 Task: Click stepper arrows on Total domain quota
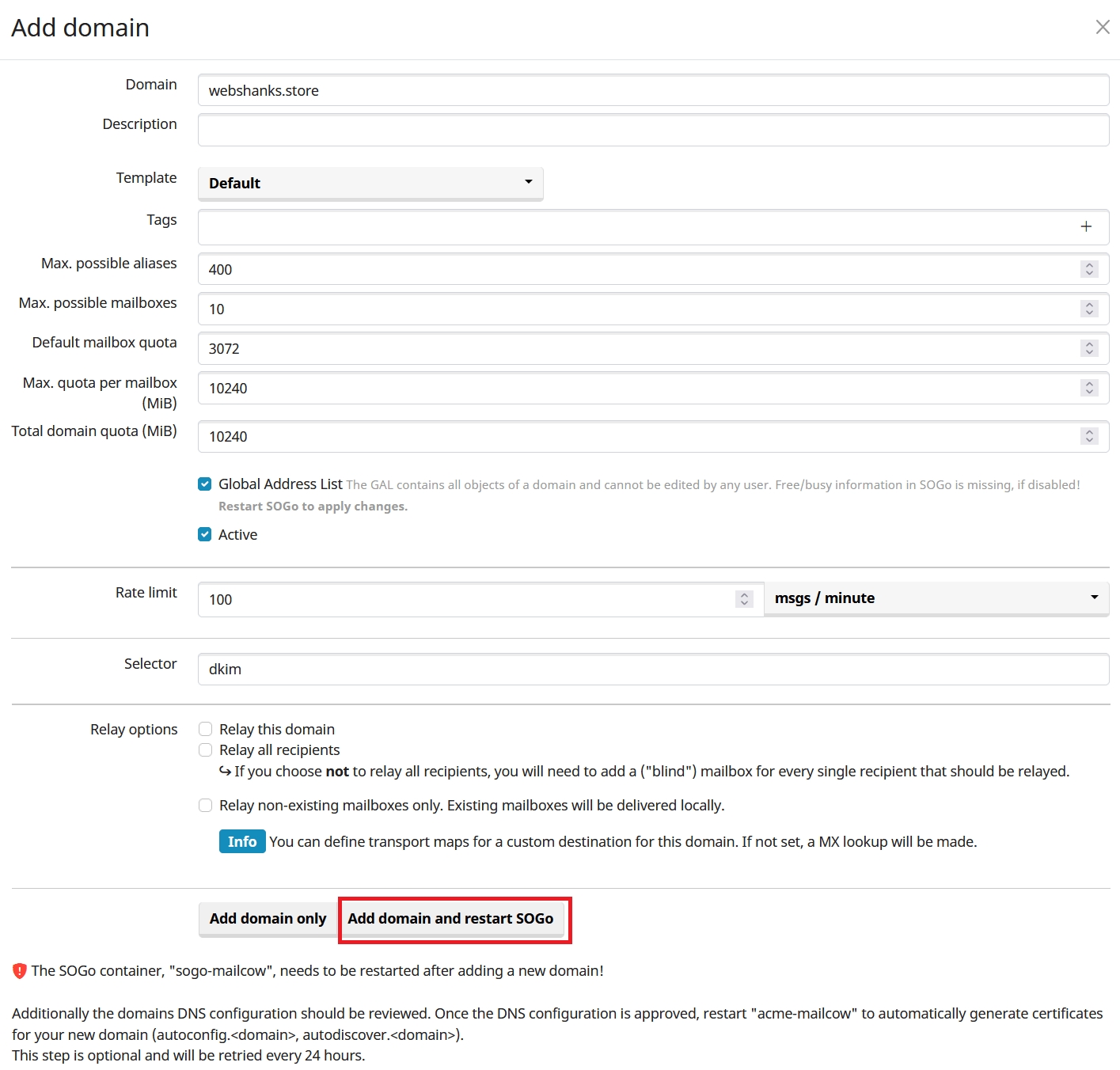[x=1089, y=437]
